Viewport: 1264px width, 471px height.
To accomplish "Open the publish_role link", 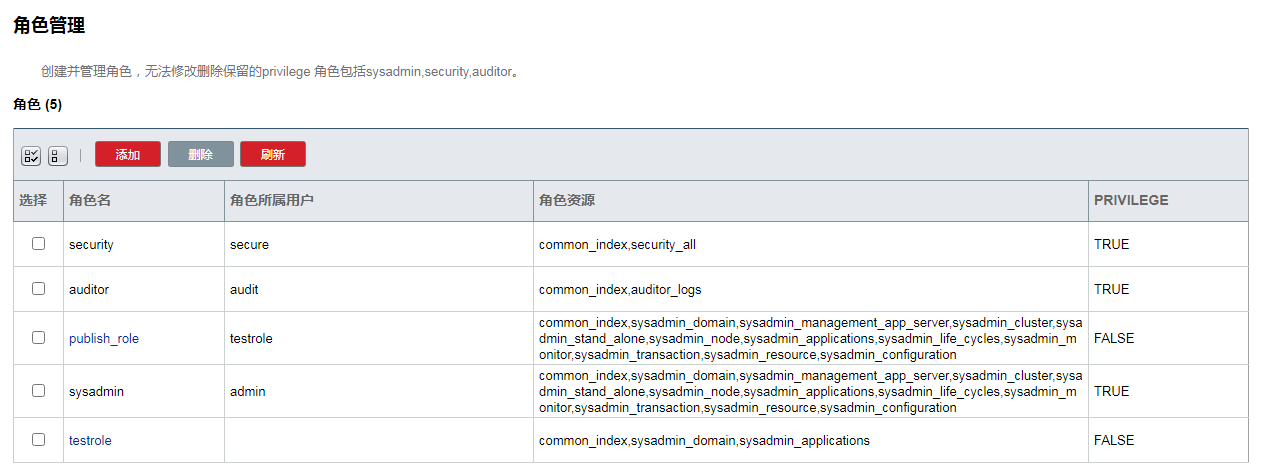I will [104, 339].
